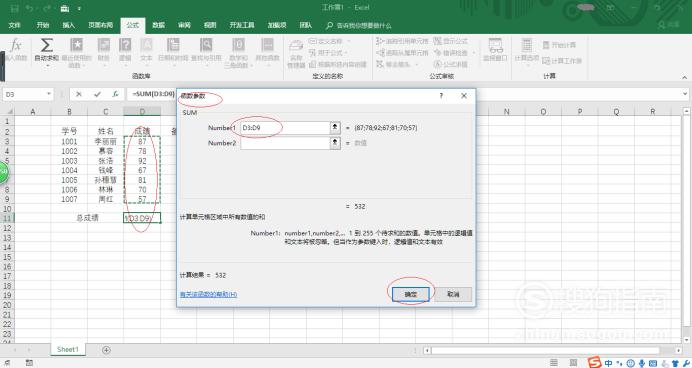Click Sogou input method S icon
The image size is (692, 368).
point(594,363)
